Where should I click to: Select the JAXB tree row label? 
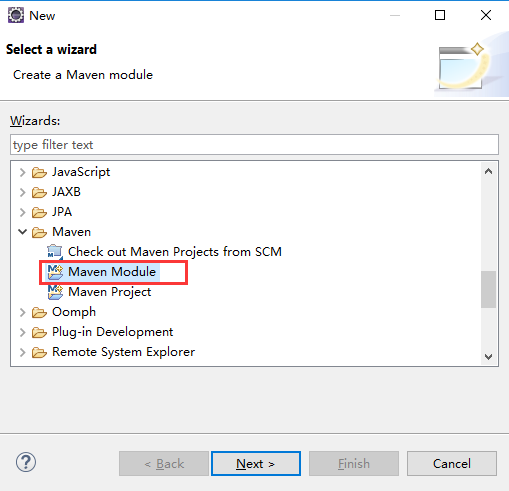[x=66, y=192]
